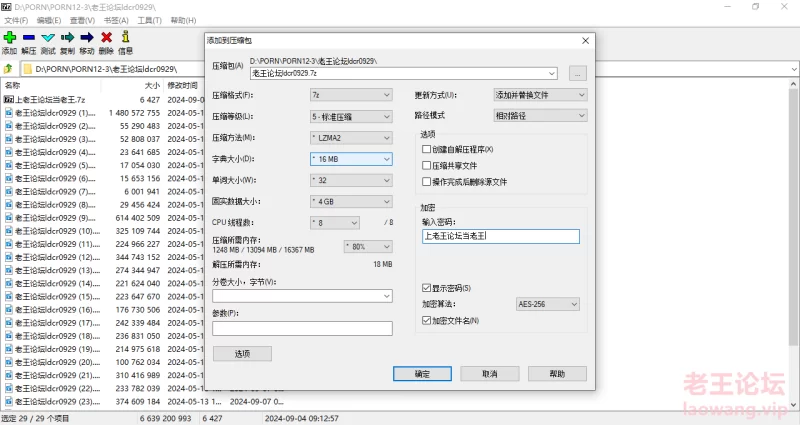Click the Cancel (取消) button
The image size is (800, 425).
(x=489, y=374)
